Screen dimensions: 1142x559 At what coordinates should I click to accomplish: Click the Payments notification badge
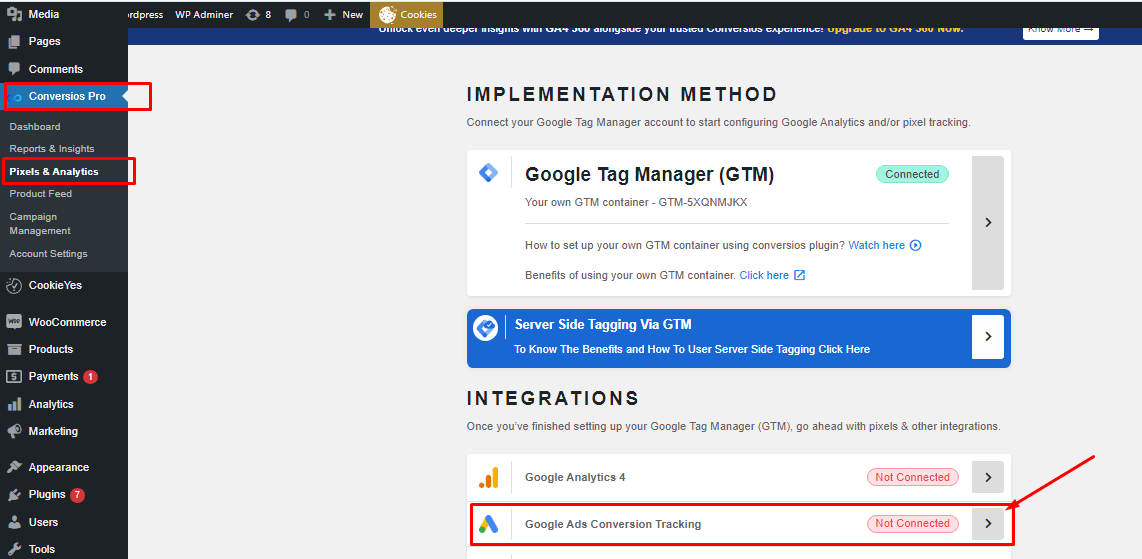click(90, 376)
